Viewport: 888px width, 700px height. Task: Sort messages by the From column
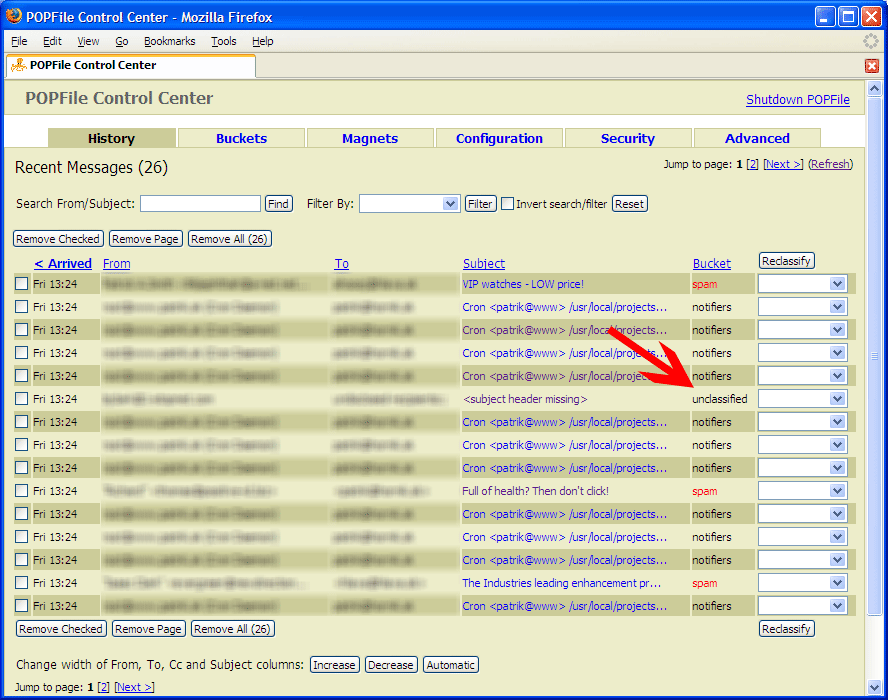(117, 264)
